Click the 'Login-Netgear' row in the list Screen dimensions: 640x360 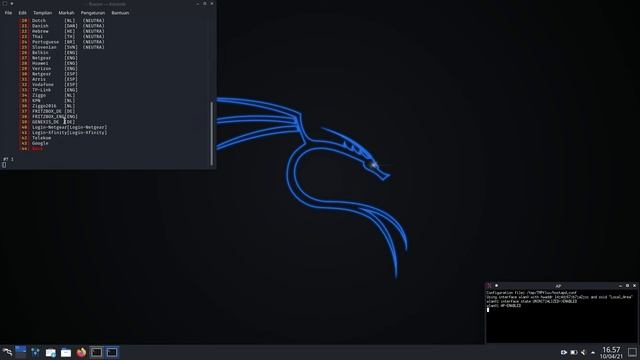63,127
